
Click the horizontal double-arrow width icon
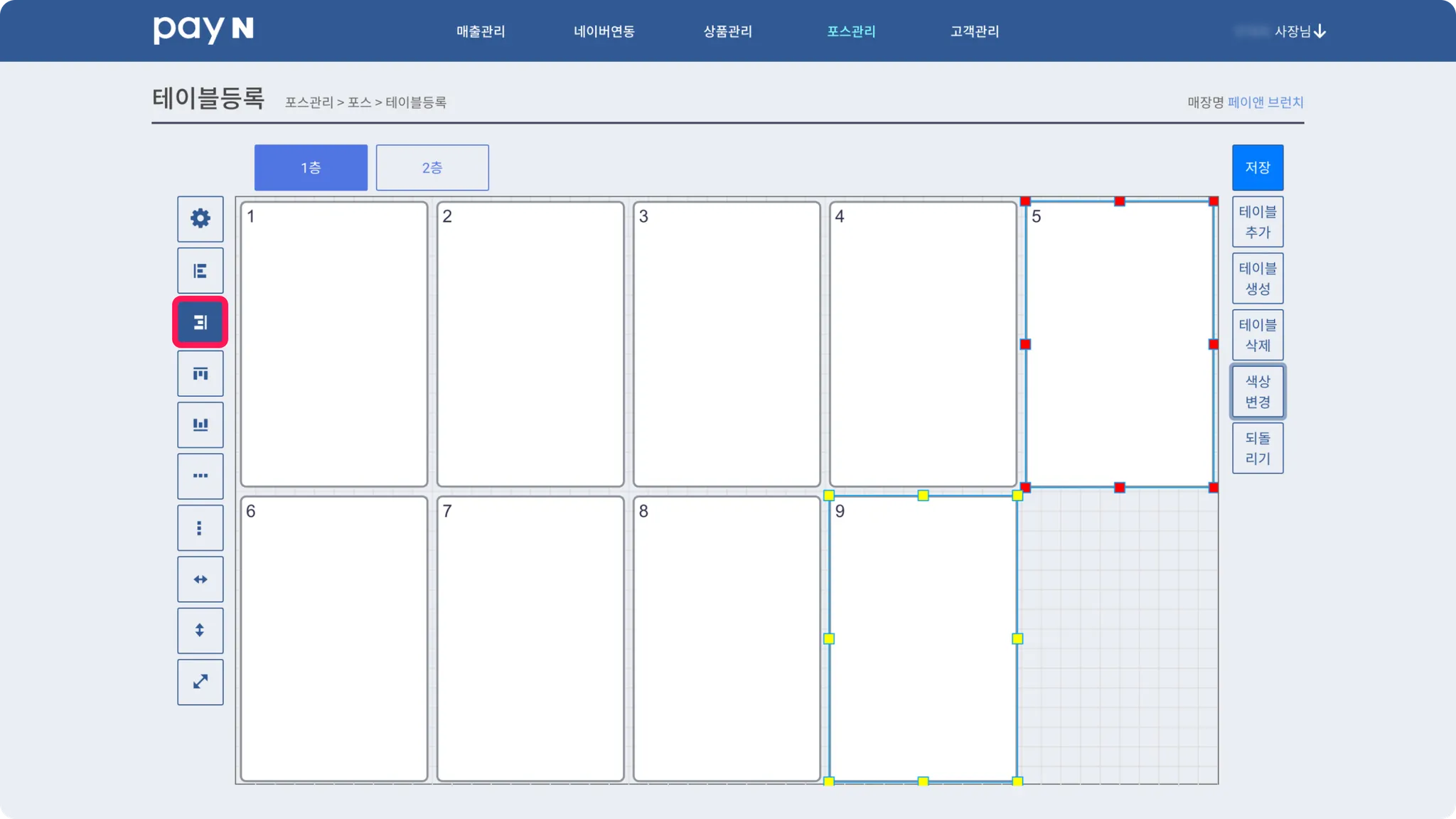pyautogui.click(x=200, y=579)
